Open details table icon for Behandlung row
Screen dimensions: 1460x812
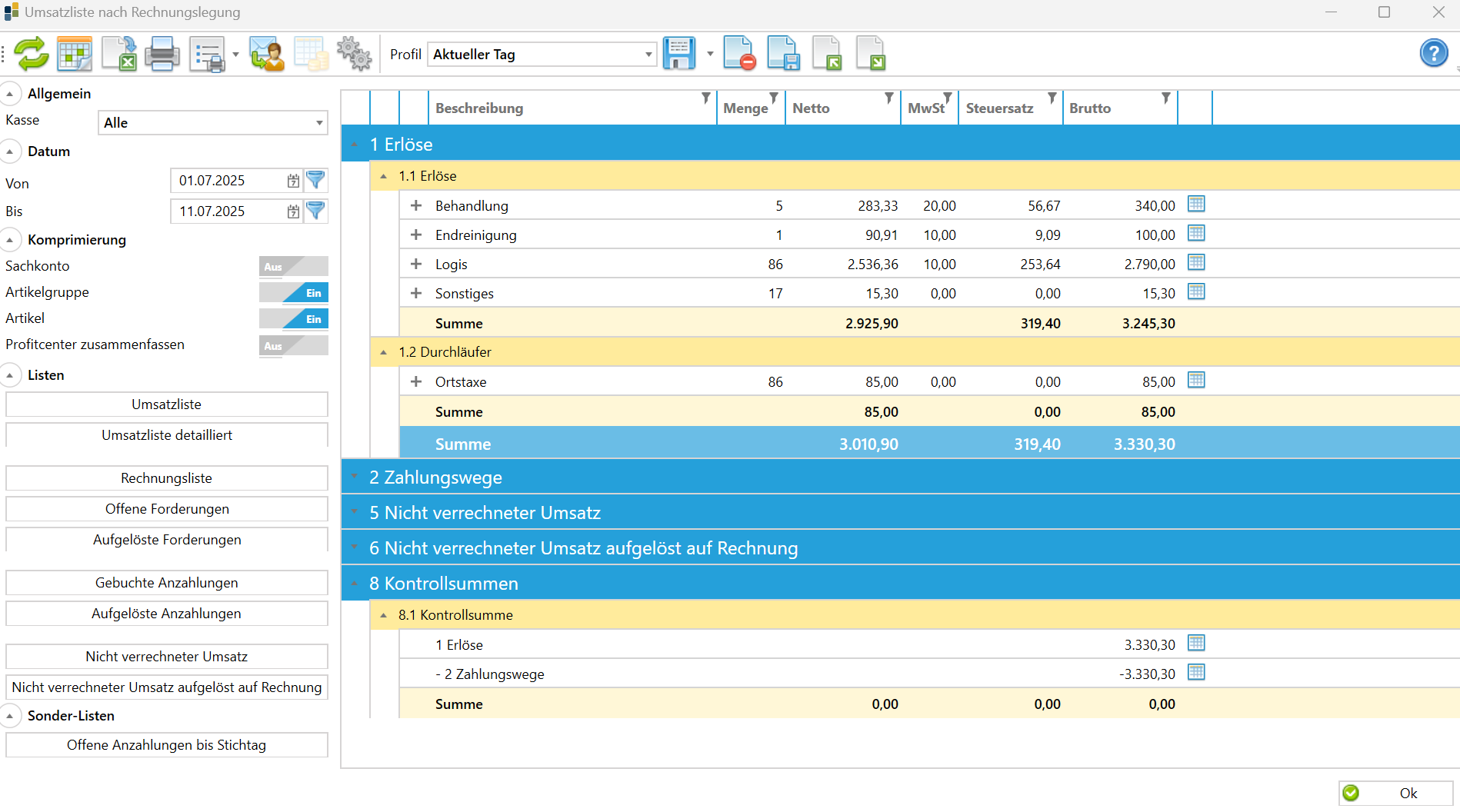coord(1196,204)
